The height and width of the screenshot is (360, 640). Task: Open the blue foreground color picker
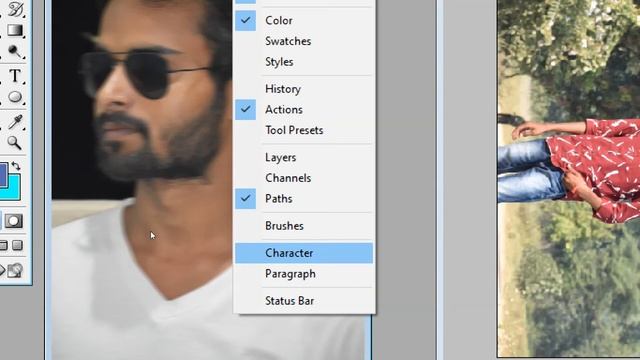3,174
